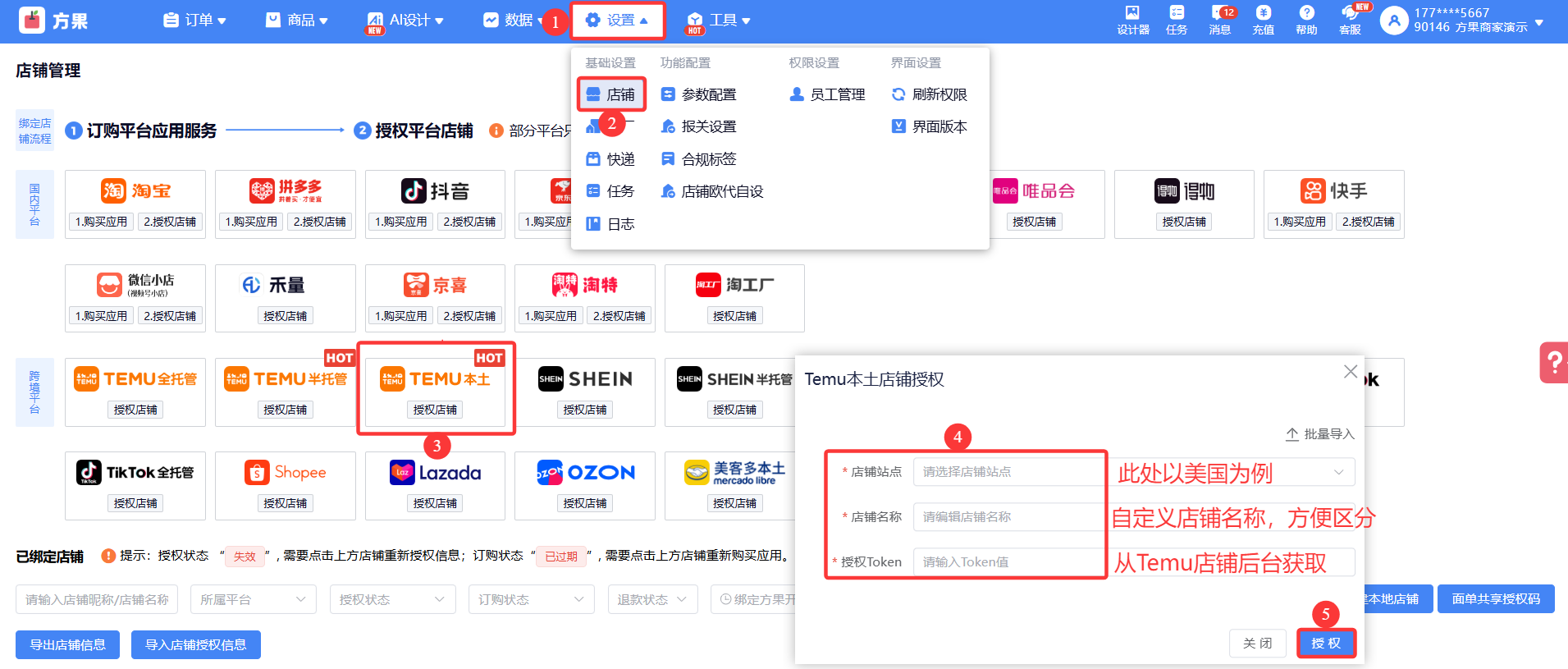Open the 工具 dropdown menu
This screenshot has width=1568, height=669.
[719, 21]
